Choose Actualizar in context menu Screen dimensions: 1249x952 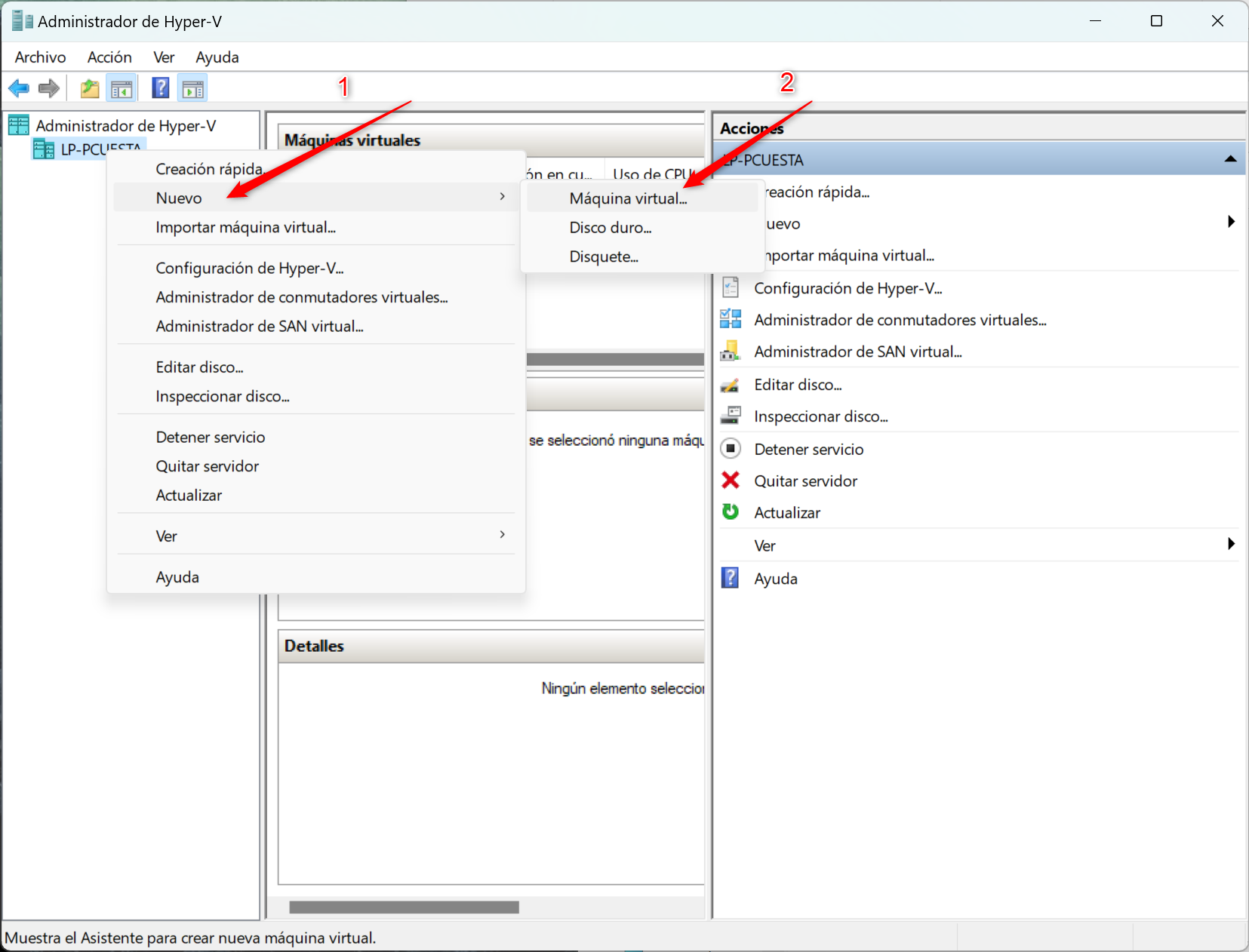[317, 496]
